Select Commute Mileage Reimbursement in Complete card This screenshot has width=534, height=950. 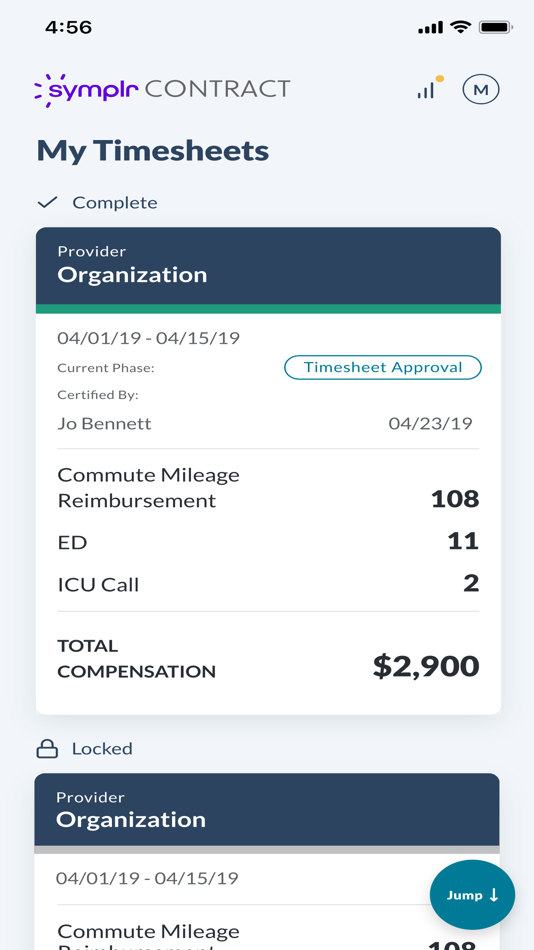click(x=149, y=488)
